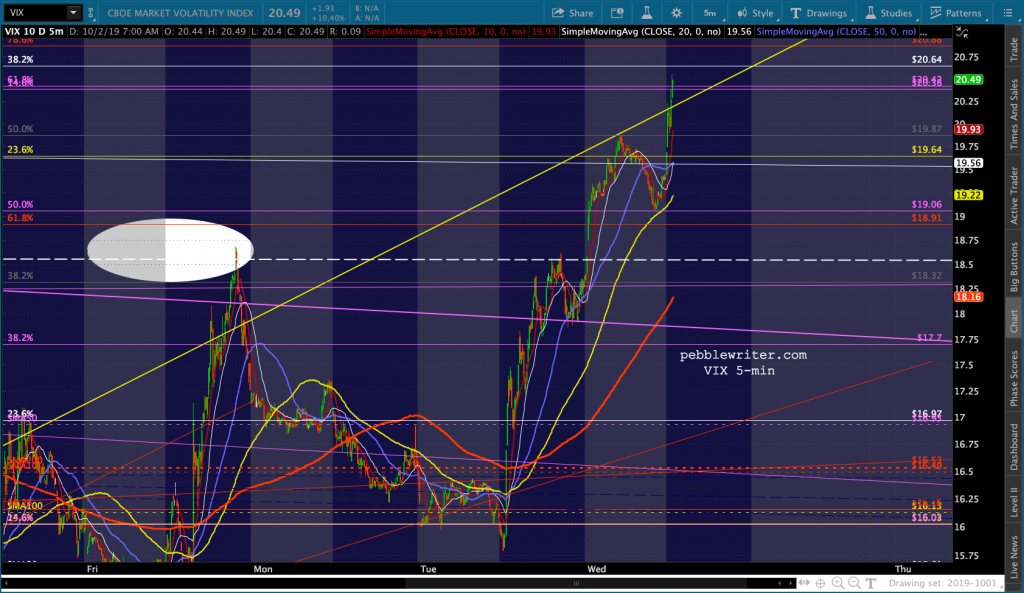Viewport: 1024px width, 593px height.
Task: Open the Dashboard side tab
Action: pos(1014,447)
